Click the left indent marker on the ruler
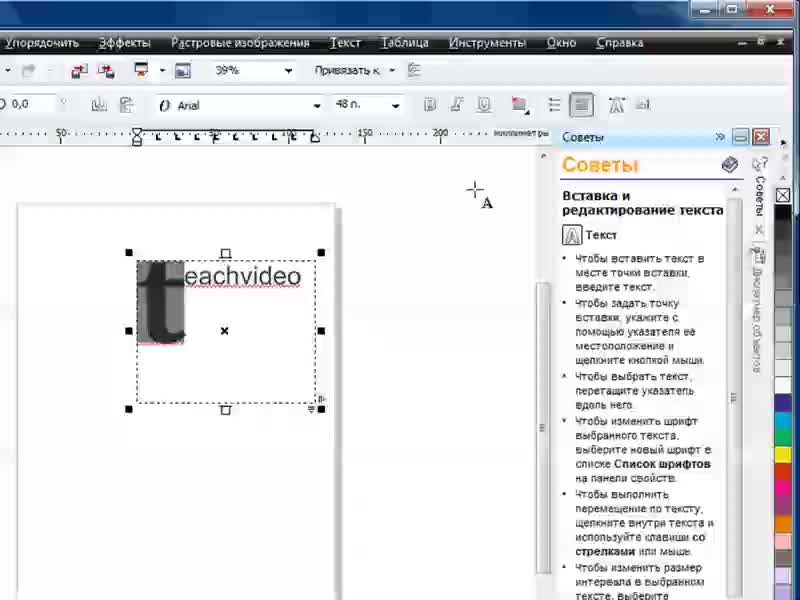This screenshot has width=800, height=600. [137, 137]
